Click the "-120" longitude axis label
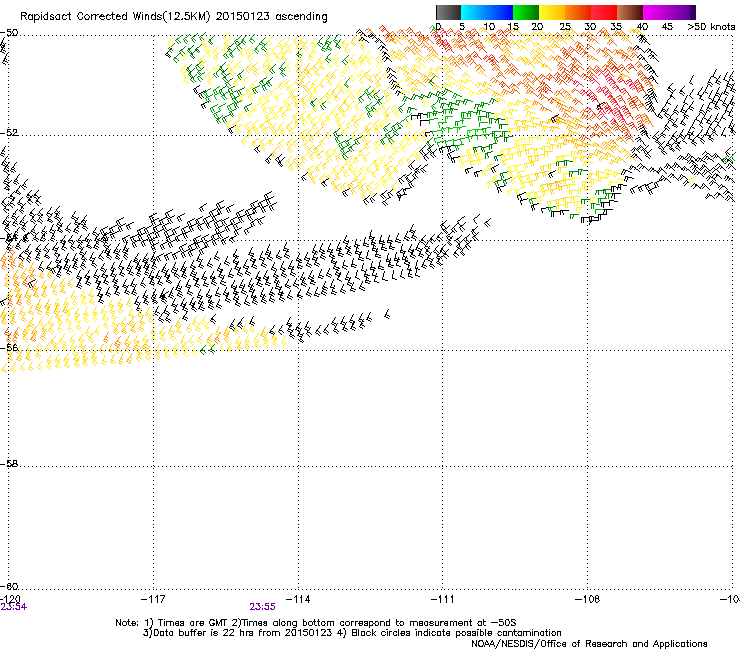This screenshot has height=650, width=740. [10, 599]
